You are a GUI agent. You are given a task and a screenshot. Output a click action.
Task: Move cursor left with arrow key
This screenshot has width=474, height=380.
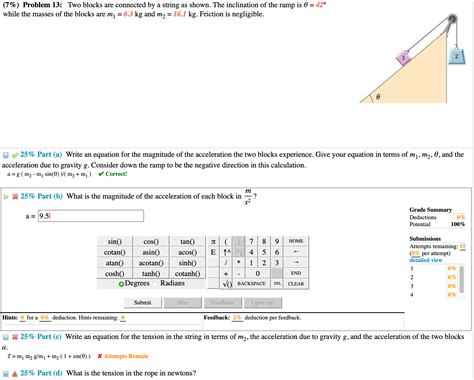[296, 252]
